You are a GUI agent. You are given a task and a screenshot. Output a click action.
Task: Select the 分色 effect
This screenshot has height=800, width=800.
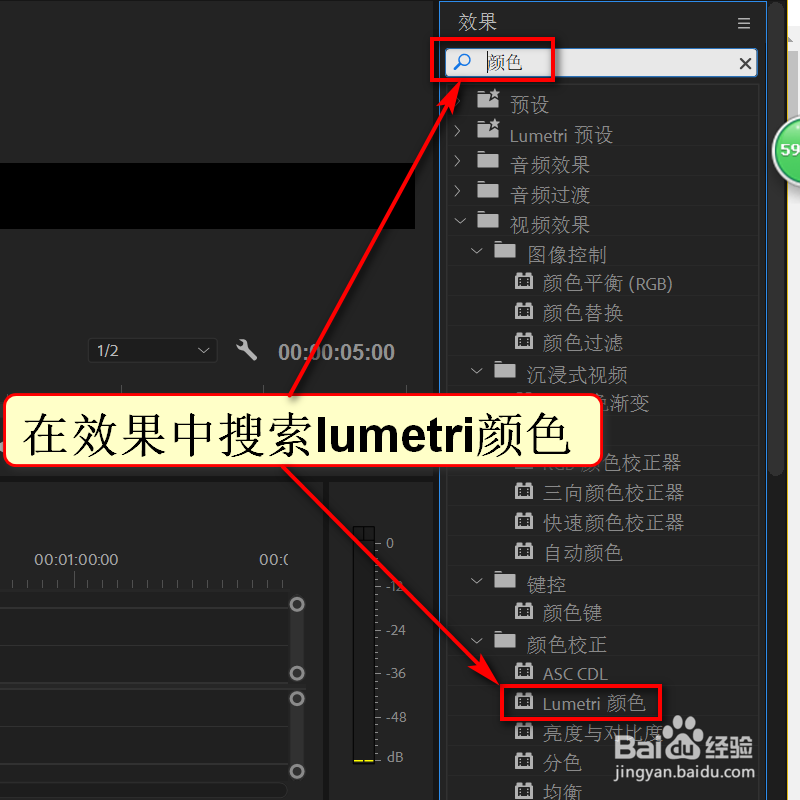(x=562, y=763)
